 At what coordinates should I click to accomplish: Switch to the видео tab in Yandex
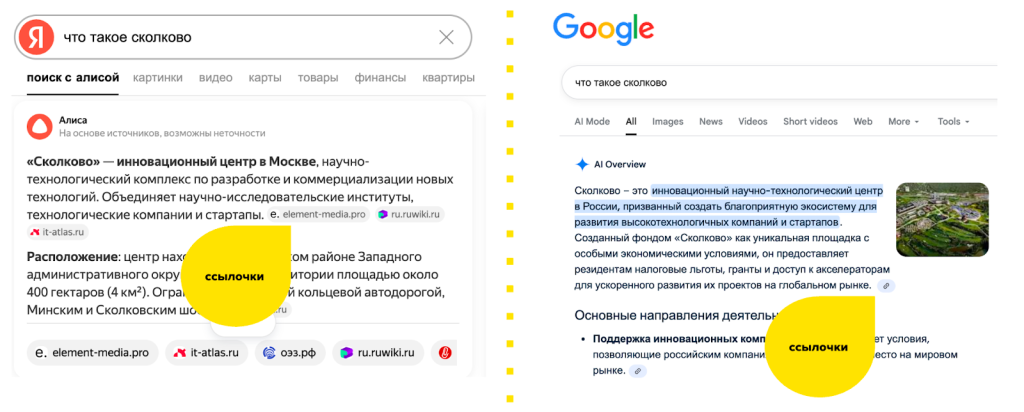(x=215, y=78)
